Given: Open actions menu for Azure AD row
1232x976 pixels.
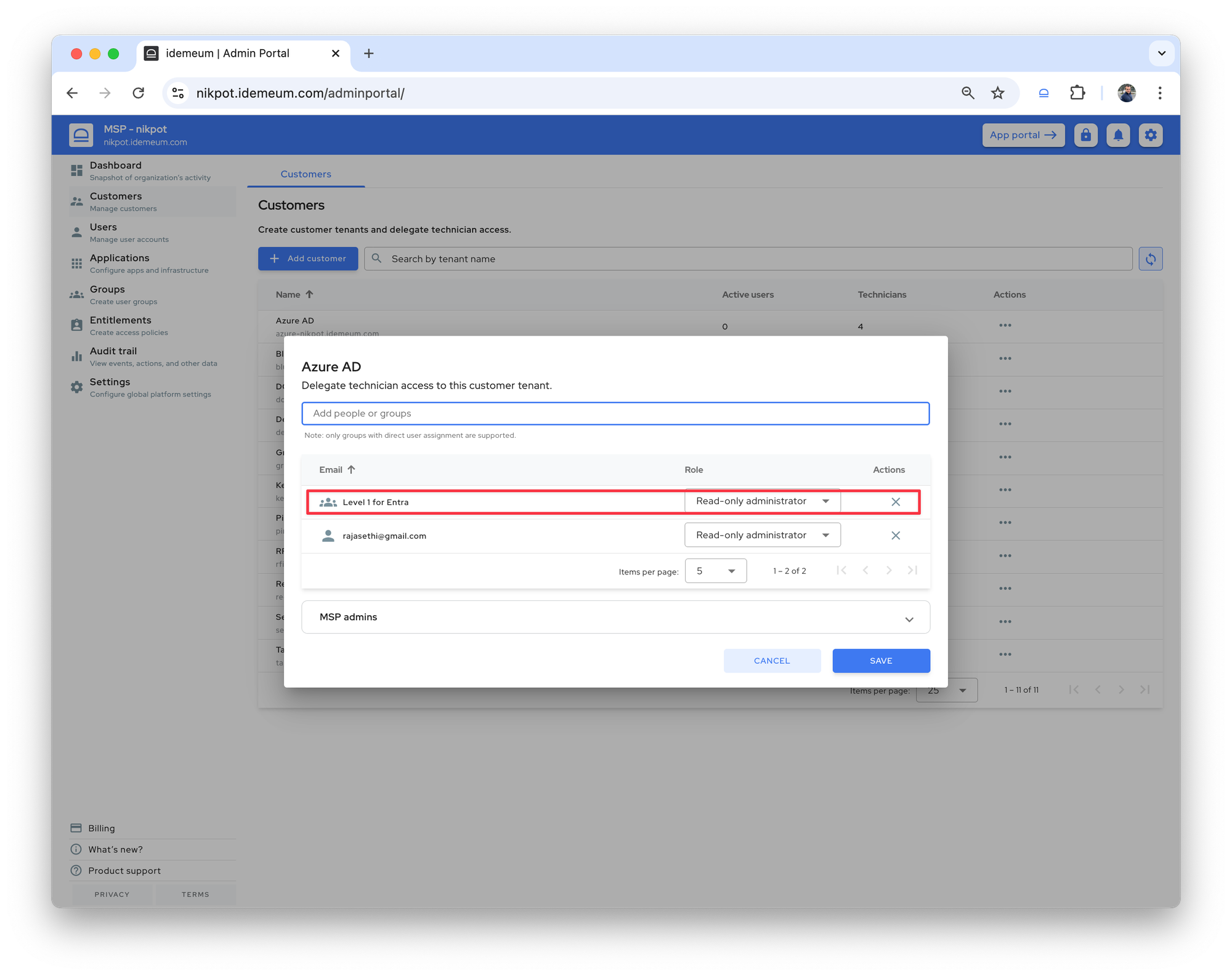Looking at the screenshot, I should (1005, 326).
